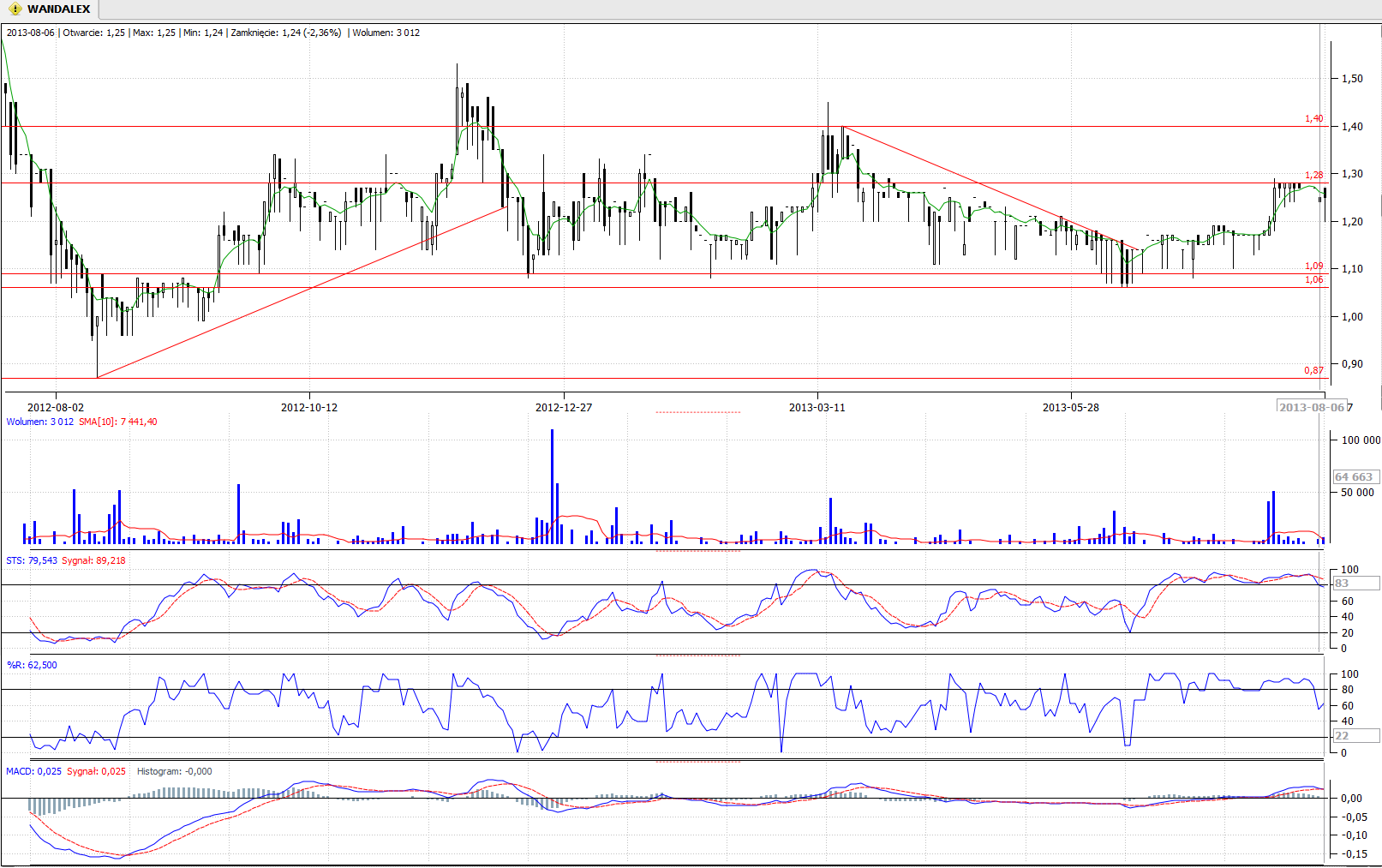Screen dimensions: 1382x868
Task: Click the red 1,28 level label
Action: click(x=1313, y=175)
